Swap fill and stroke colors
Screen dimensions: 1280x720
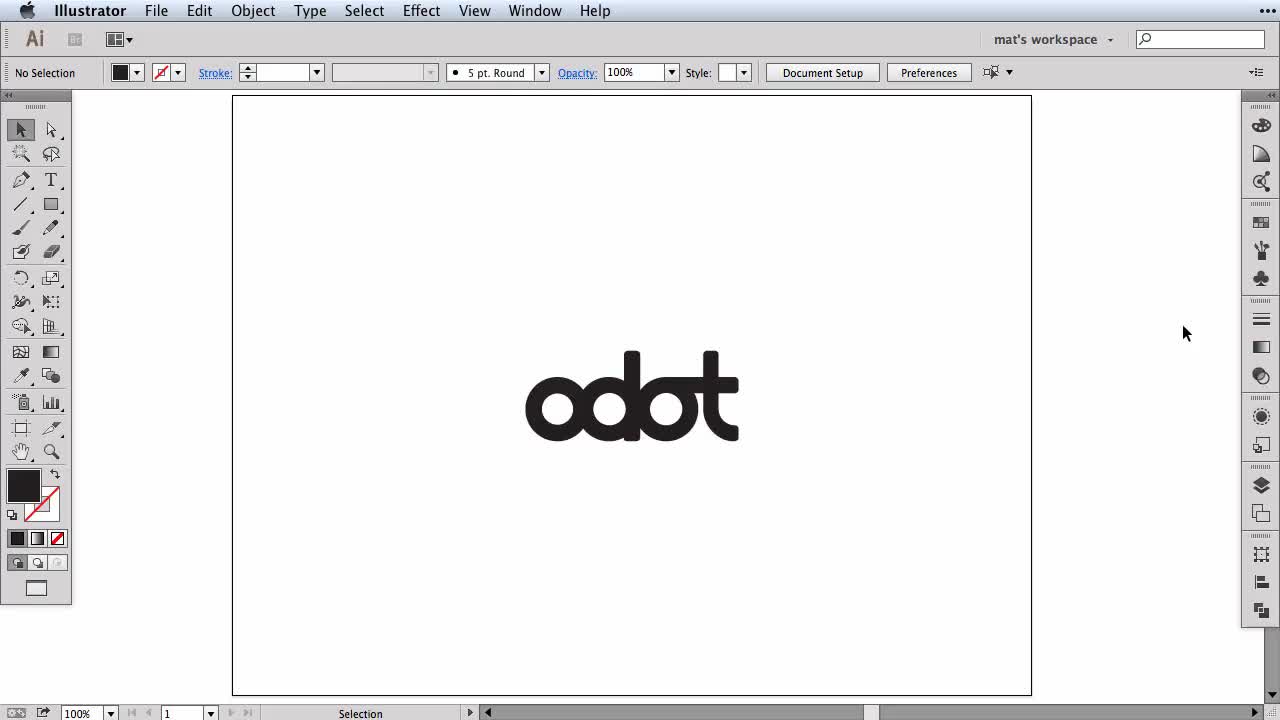tap(55, 475)
